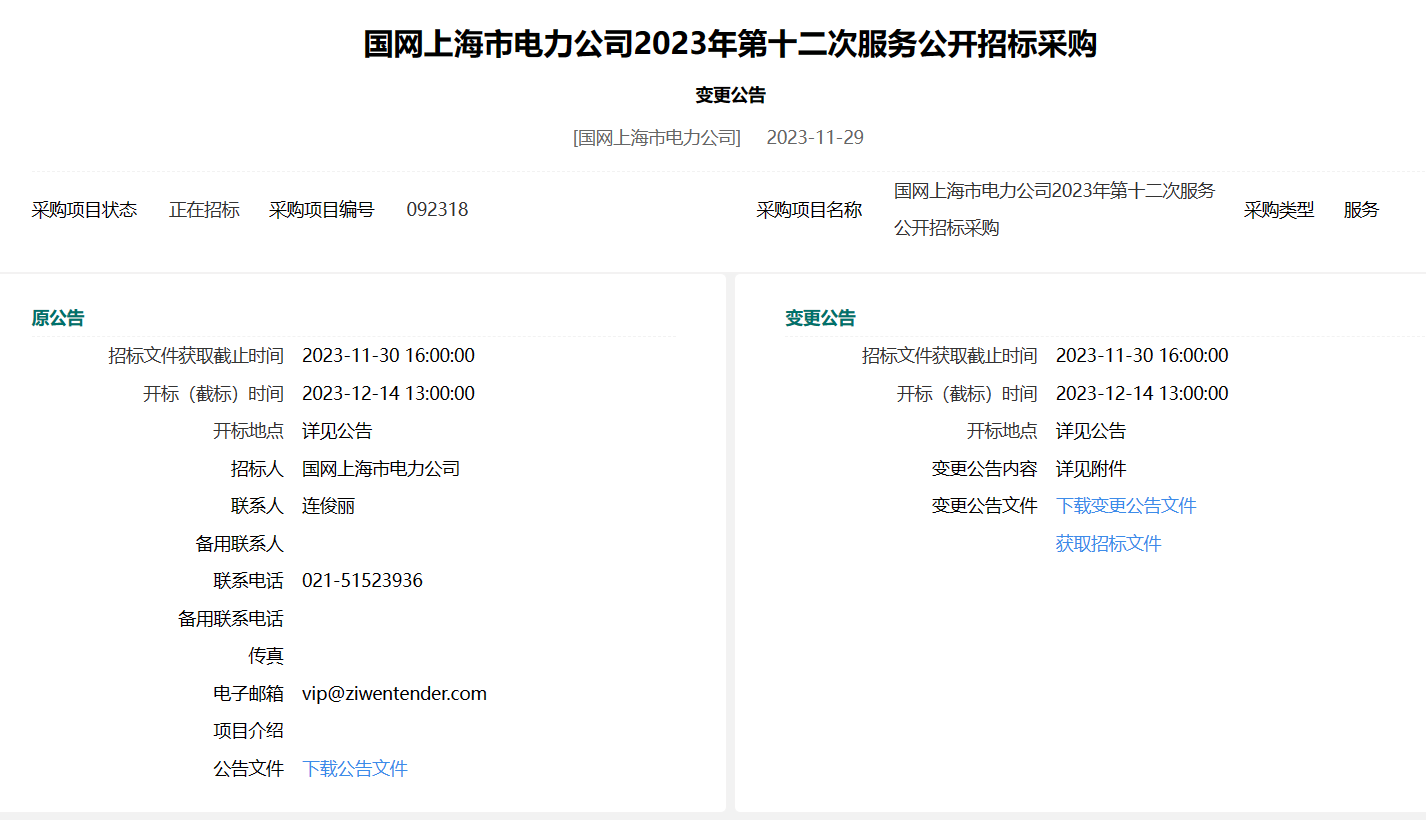The image size is (1426, 820).
Task: Click the procurement type 服务 label
Action: (1361, 210)
